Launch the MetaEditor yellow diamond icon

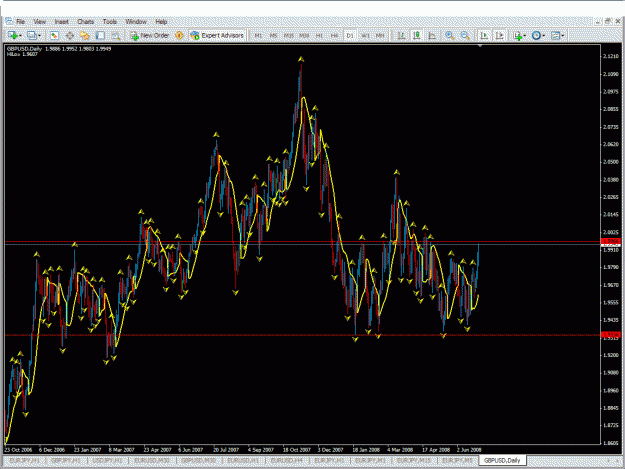pyautogui.click(x=179, y=35)
